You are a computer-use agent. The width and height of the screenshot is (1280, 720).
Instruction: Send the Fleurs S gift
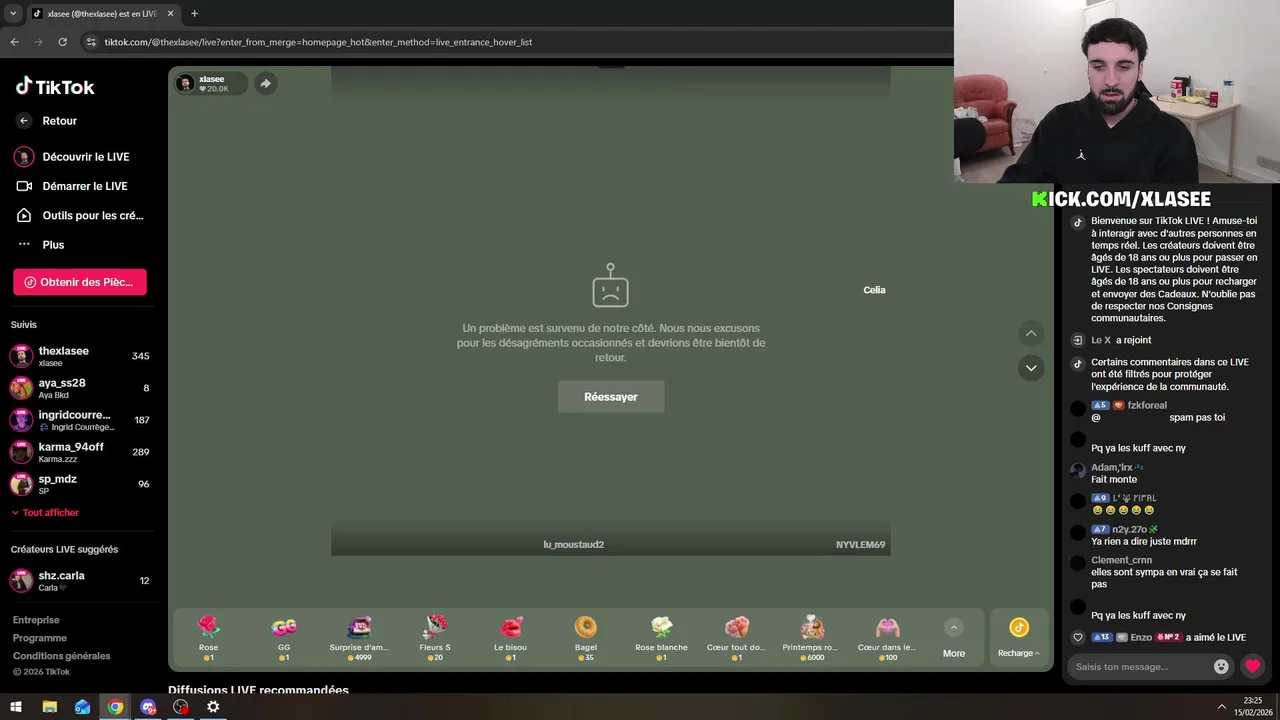(435, 638)
